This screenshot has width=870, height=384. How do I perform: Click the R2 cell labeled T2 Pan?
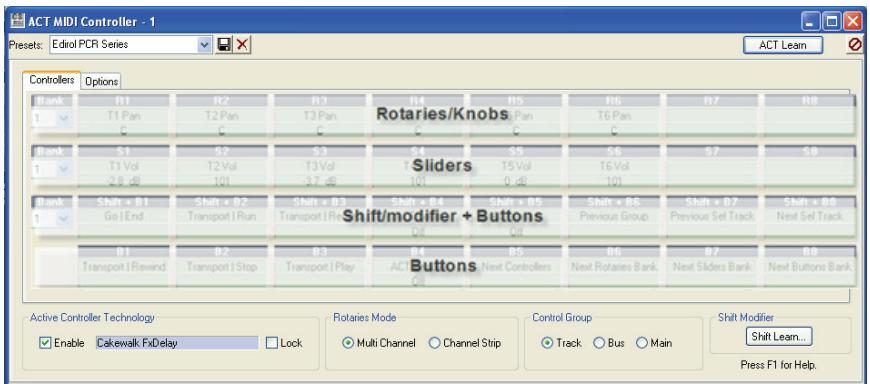(x=222, y=115)
